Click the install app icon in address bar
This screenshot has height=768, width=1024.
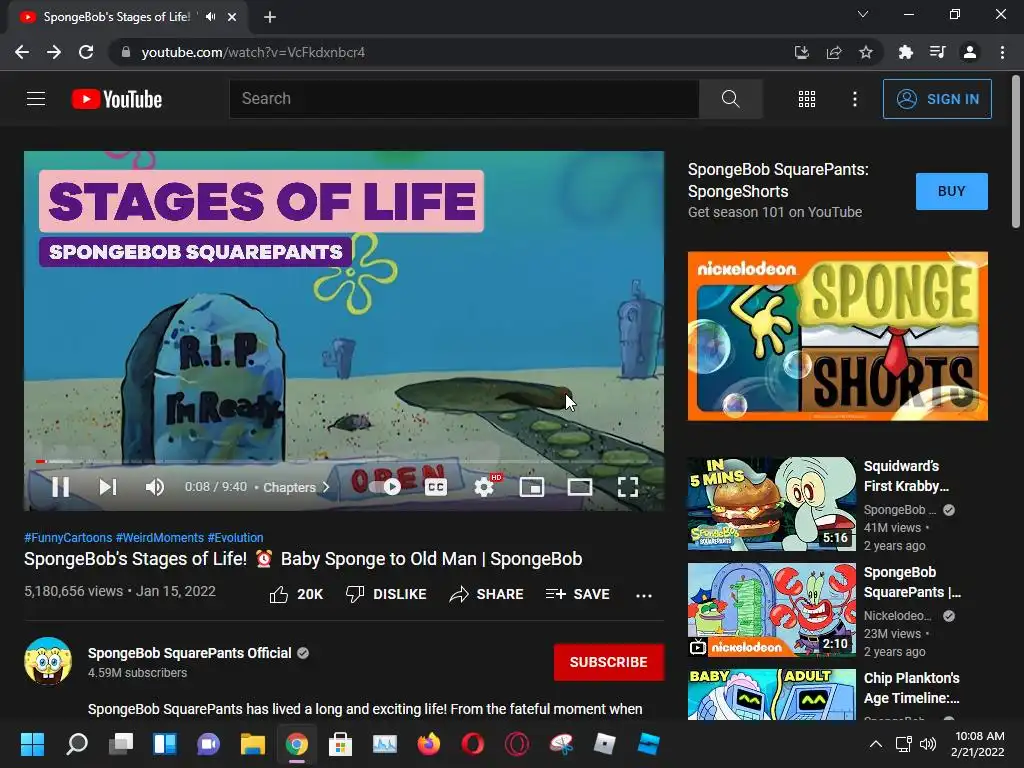[801, 52]
